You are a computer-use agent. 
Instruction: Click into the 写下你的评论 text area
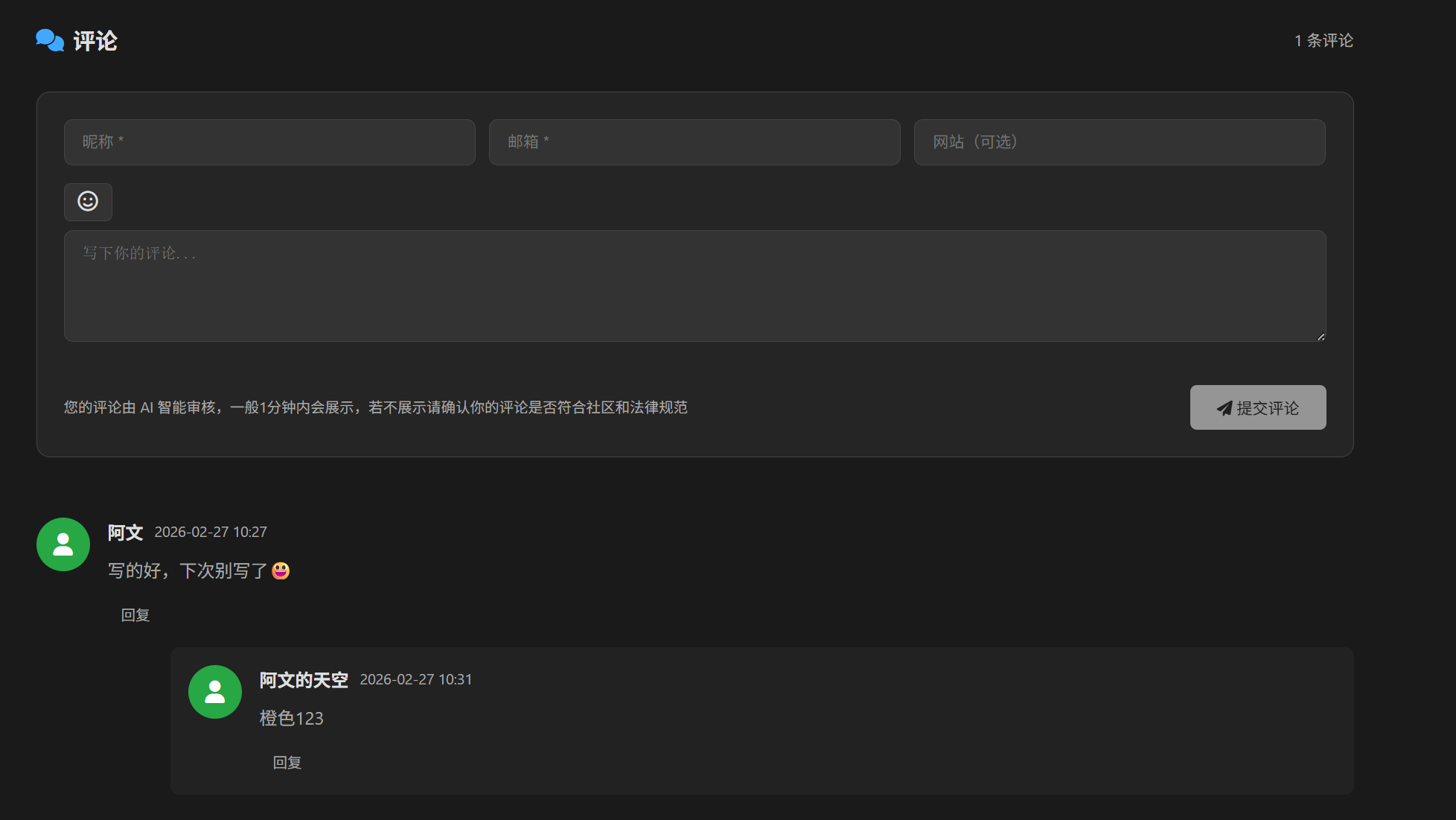[x=695, y=286]
